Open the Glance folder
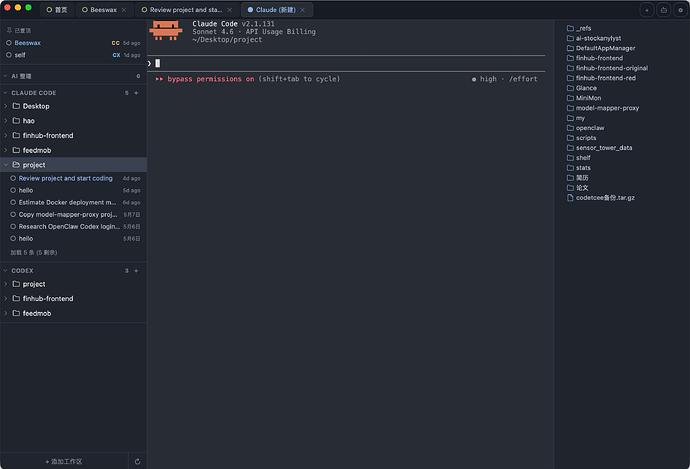 [x=582, y=88]
